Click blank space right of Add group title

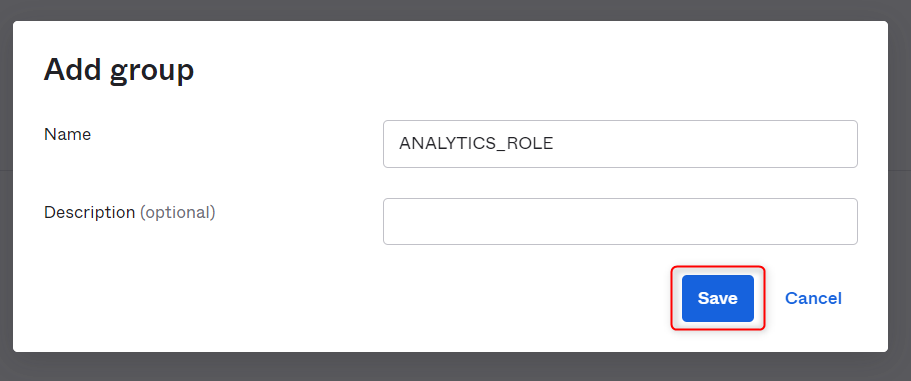pyautogui.click(x=523, y=70)
